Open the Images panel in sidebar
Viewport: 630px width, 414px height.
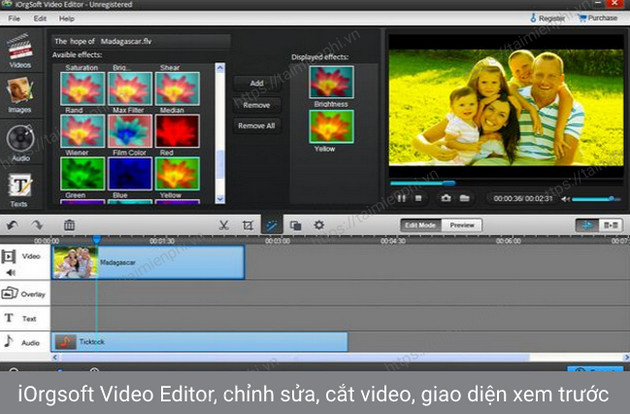[x=20, y=95]
